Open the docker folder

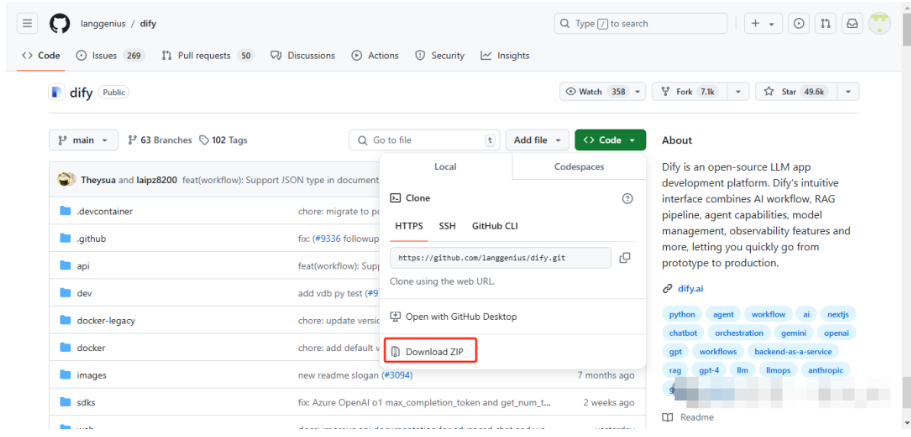(x=91, y=348)
